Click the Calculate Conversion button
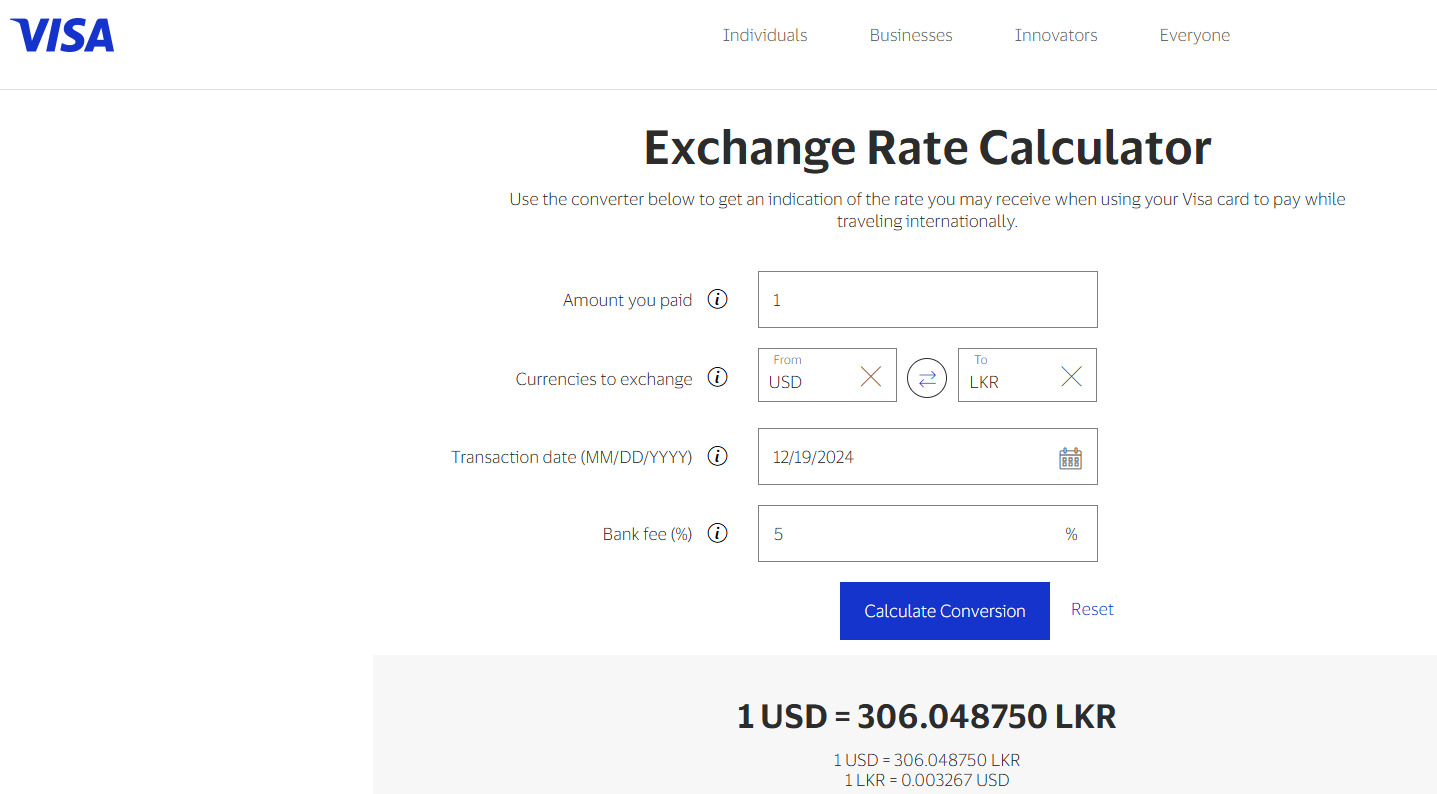The width and height of the screenshot is (1437, 794). pyautogui.click(x=945, y=611)
